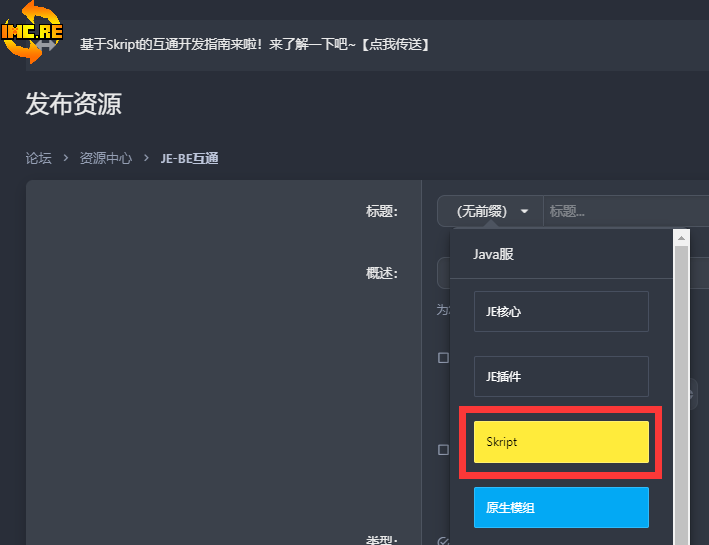Select the JE插件 prefix option
The width and height of the screenshot is (709, 545).
tap(561, 376)
